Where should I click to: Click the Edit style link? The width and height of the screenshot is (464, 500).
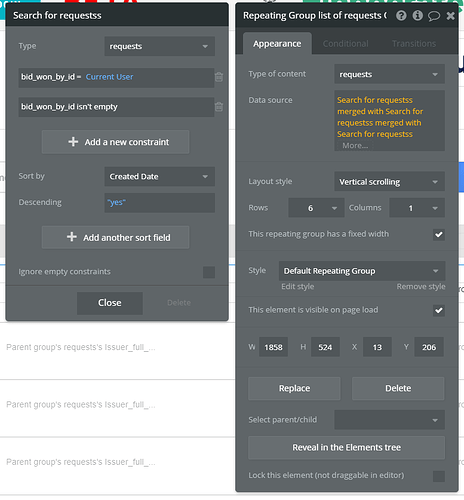[x=298, y=287]
